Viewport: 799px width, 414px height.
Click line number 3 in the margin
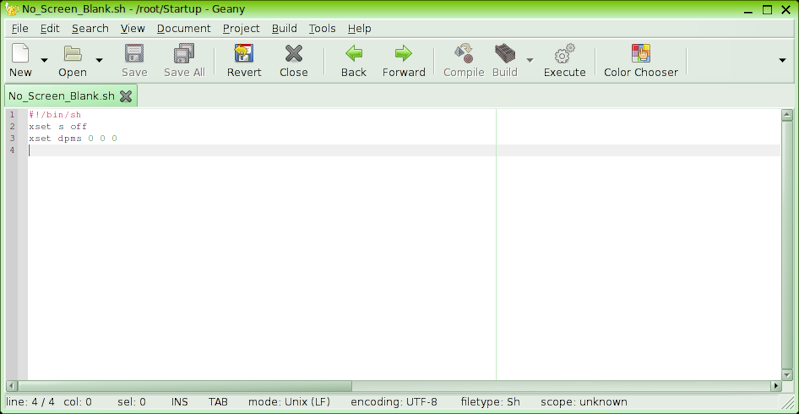(12, 138)
